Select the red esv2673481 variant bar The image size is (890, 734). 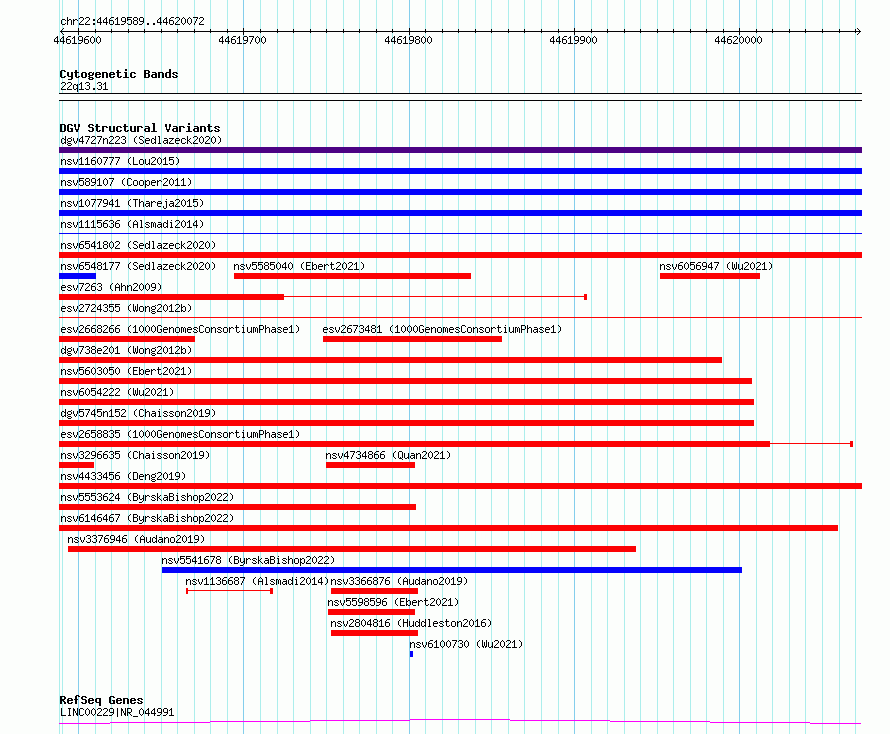tap(412, 339)
